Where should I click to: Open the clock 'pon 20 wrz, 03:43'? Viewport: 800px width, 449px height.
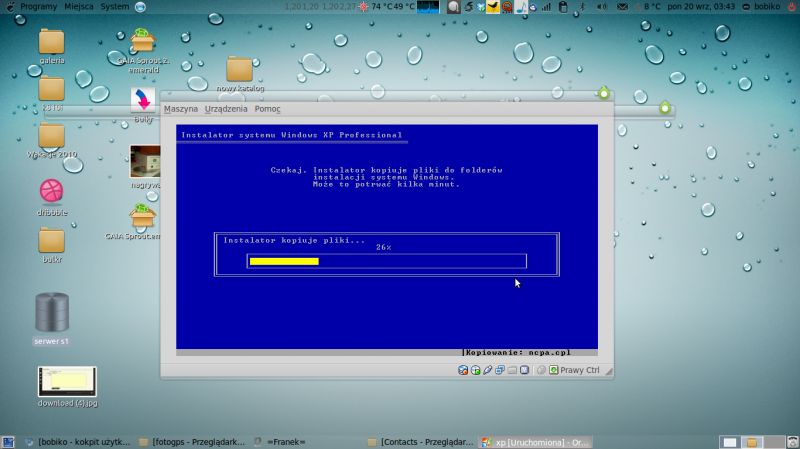coord(701,7)
